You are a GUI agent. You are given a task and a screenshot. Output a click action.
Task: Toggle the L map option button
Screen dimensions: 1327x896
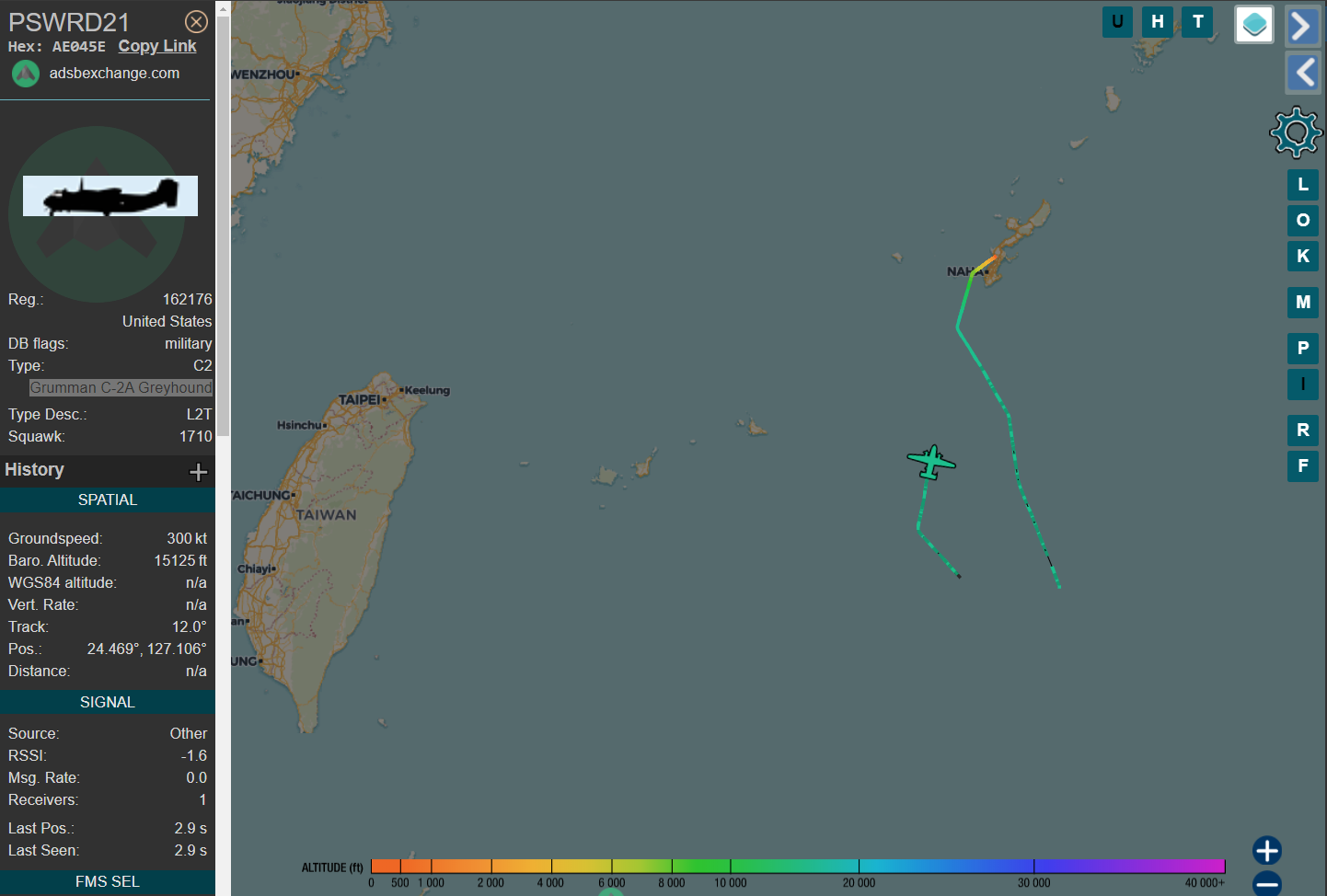click(1303, 185)
